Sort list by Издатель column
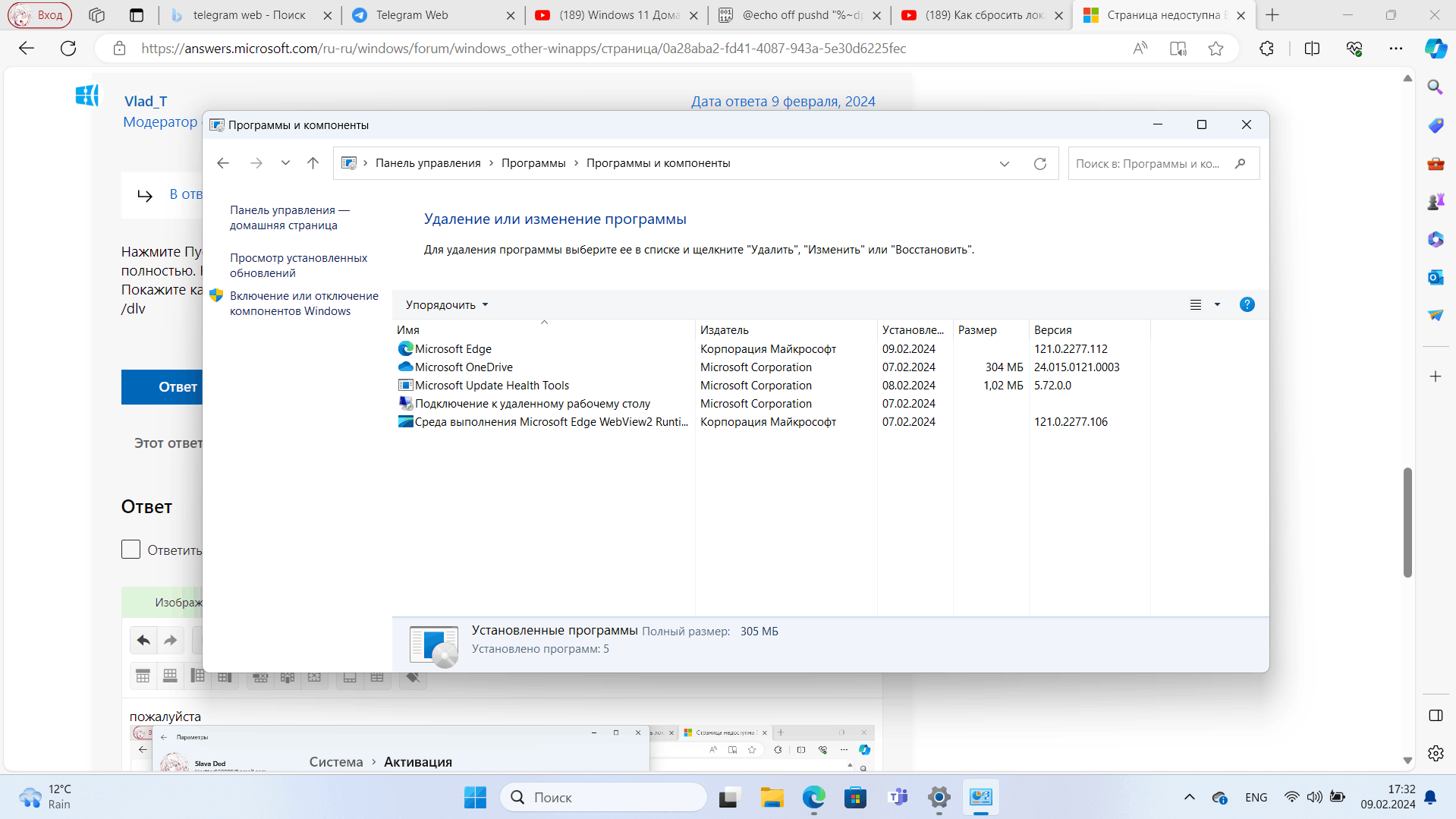 coord(786,330)
